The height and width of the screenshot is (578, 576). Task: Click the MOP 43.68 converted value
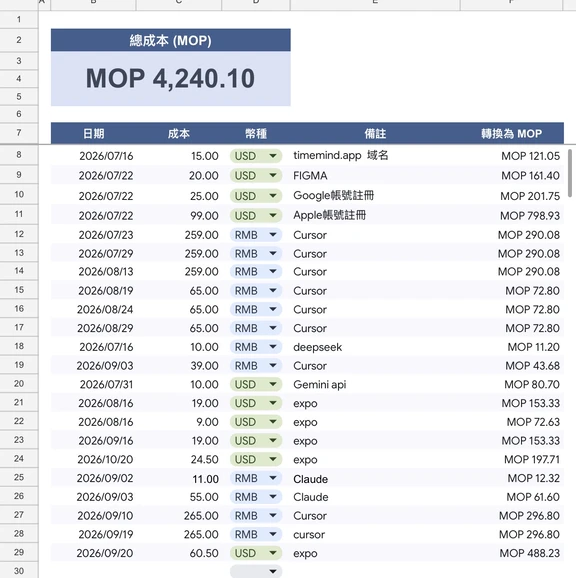533,366
